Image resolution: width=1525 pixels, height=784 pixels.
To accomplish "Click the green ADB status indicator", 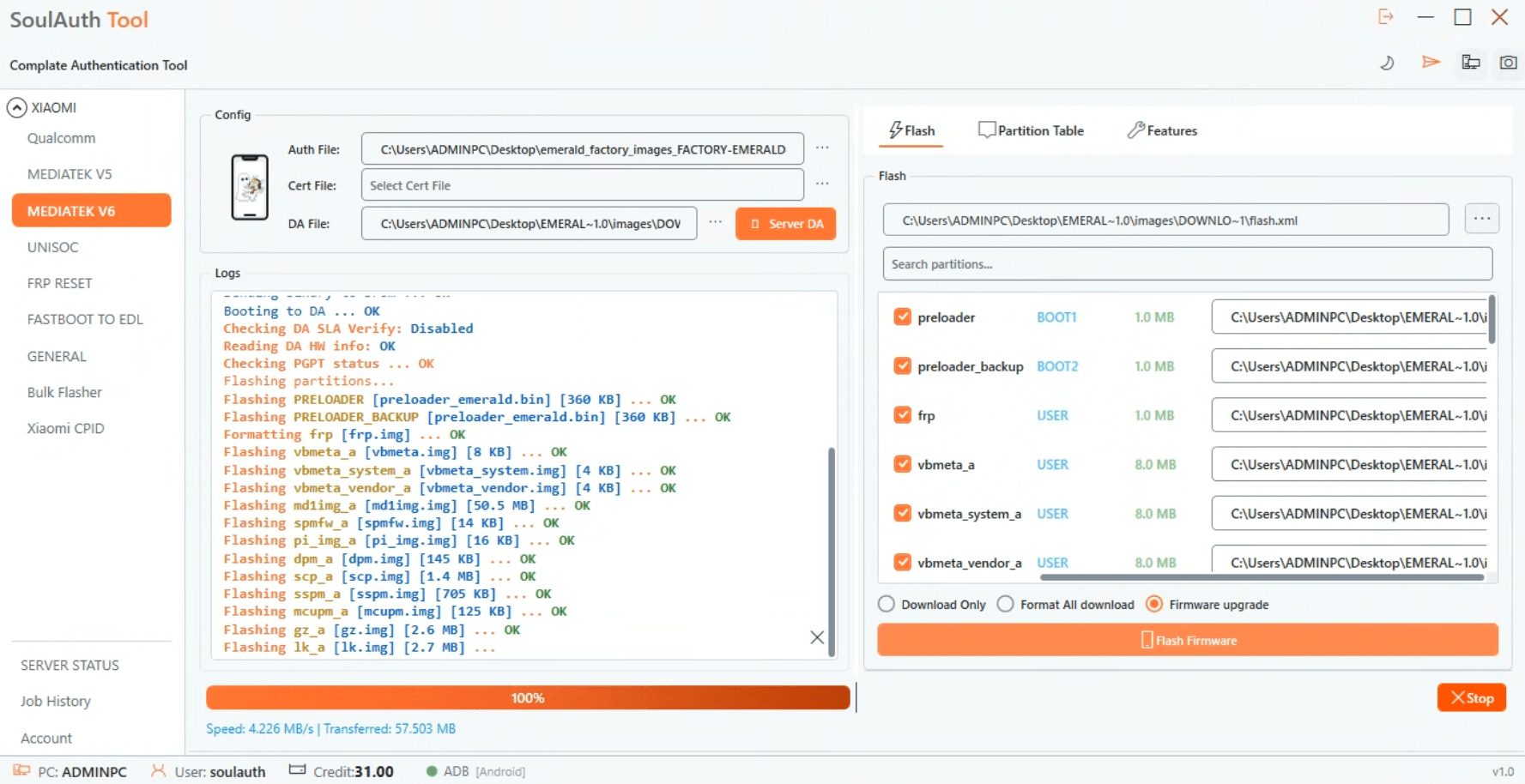I will [432, 771].
